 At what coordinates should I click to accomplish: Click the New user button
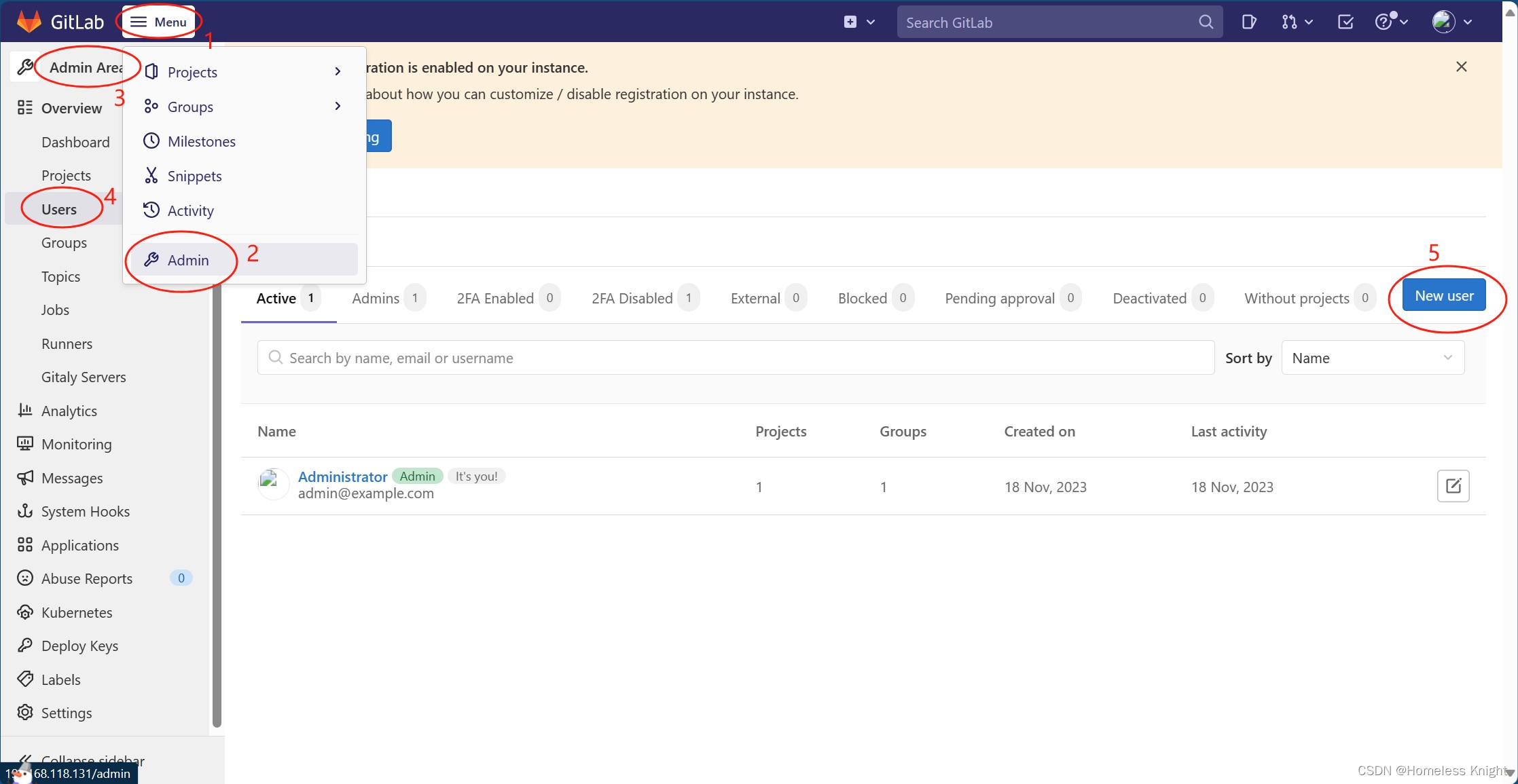[x=1443, y=296]
